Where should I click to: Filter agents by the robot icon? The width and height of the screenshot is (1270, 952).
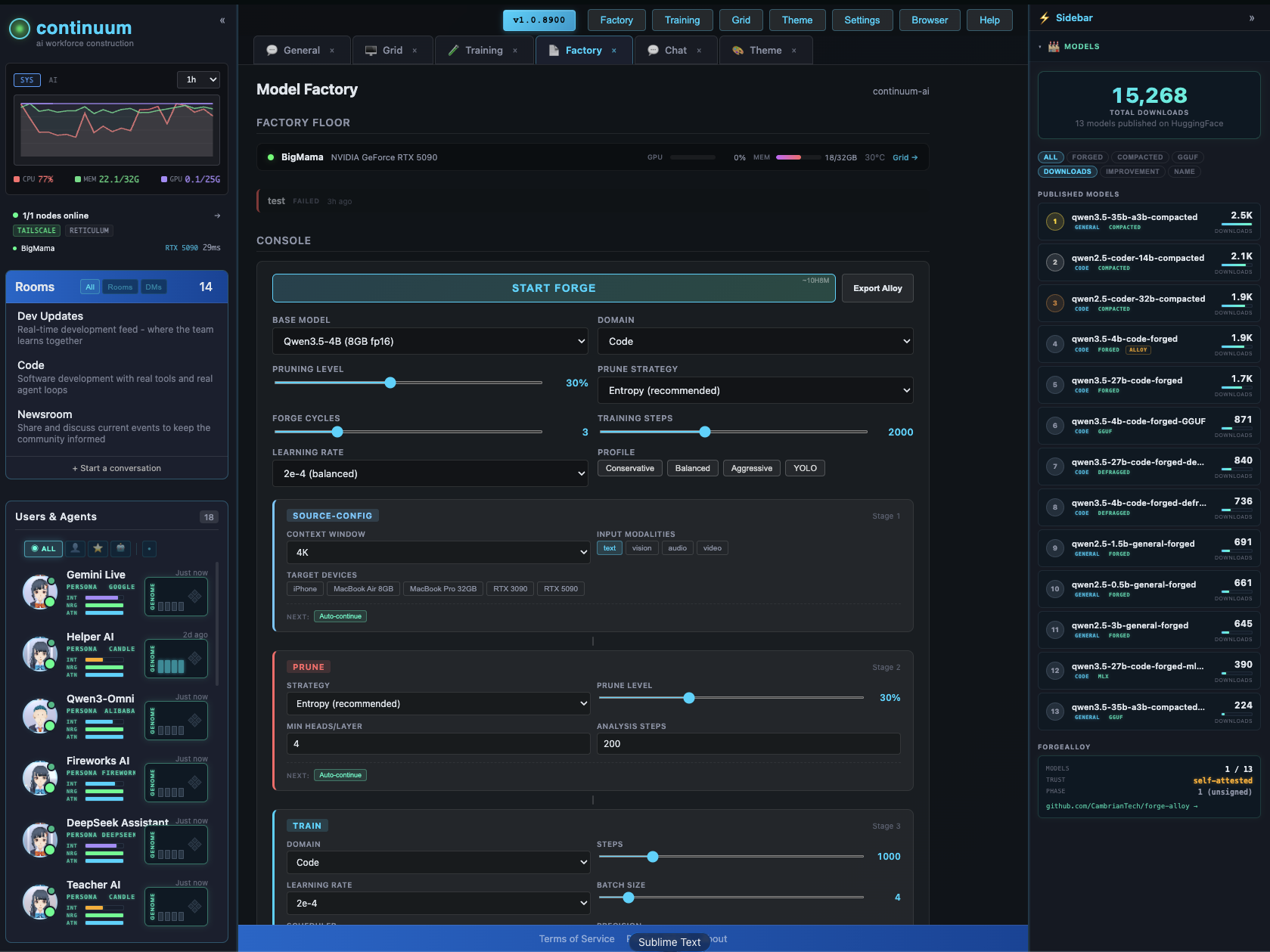click(x=121, y=548)
